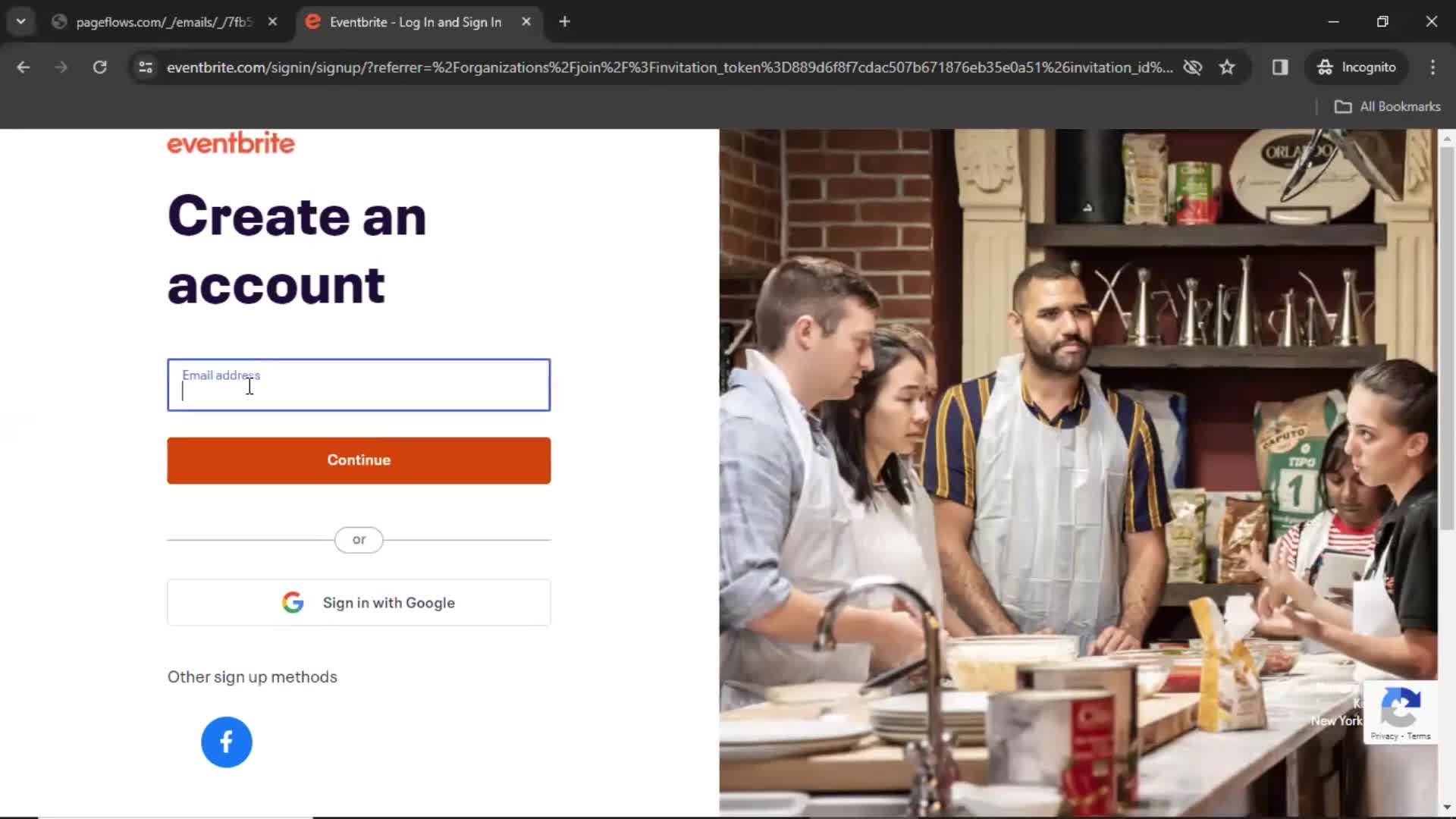Click the Email address input field
Screen dimensions: 1456x819
359,384
